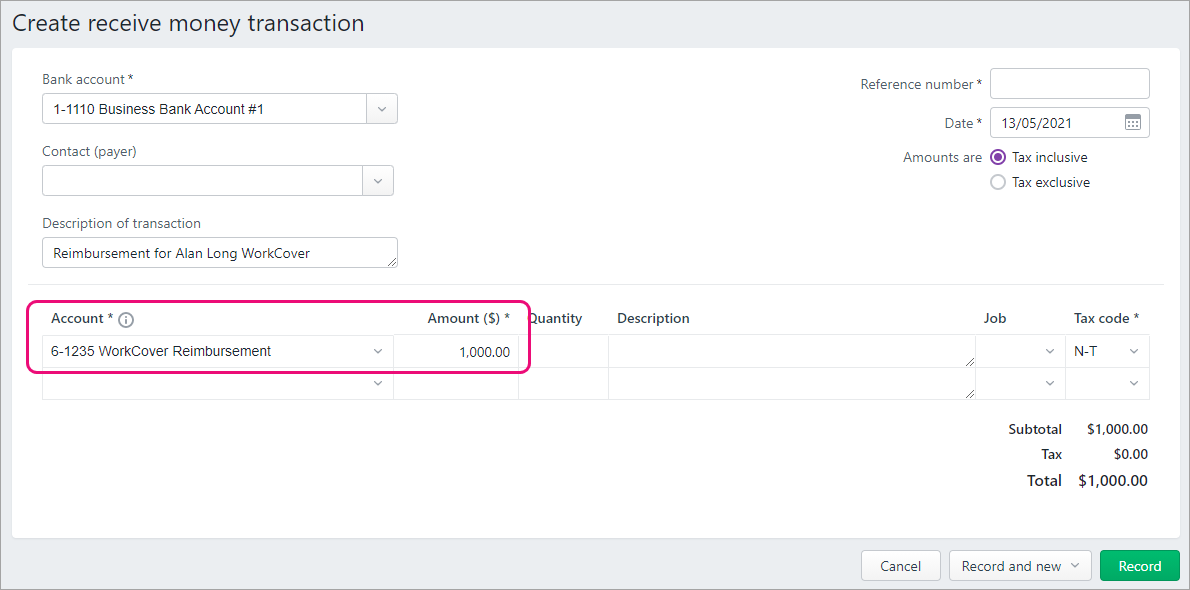Screen dimensions: 1190x590
Task: Expand the Bank account dropdown arrow
Action: coord(382,109)
